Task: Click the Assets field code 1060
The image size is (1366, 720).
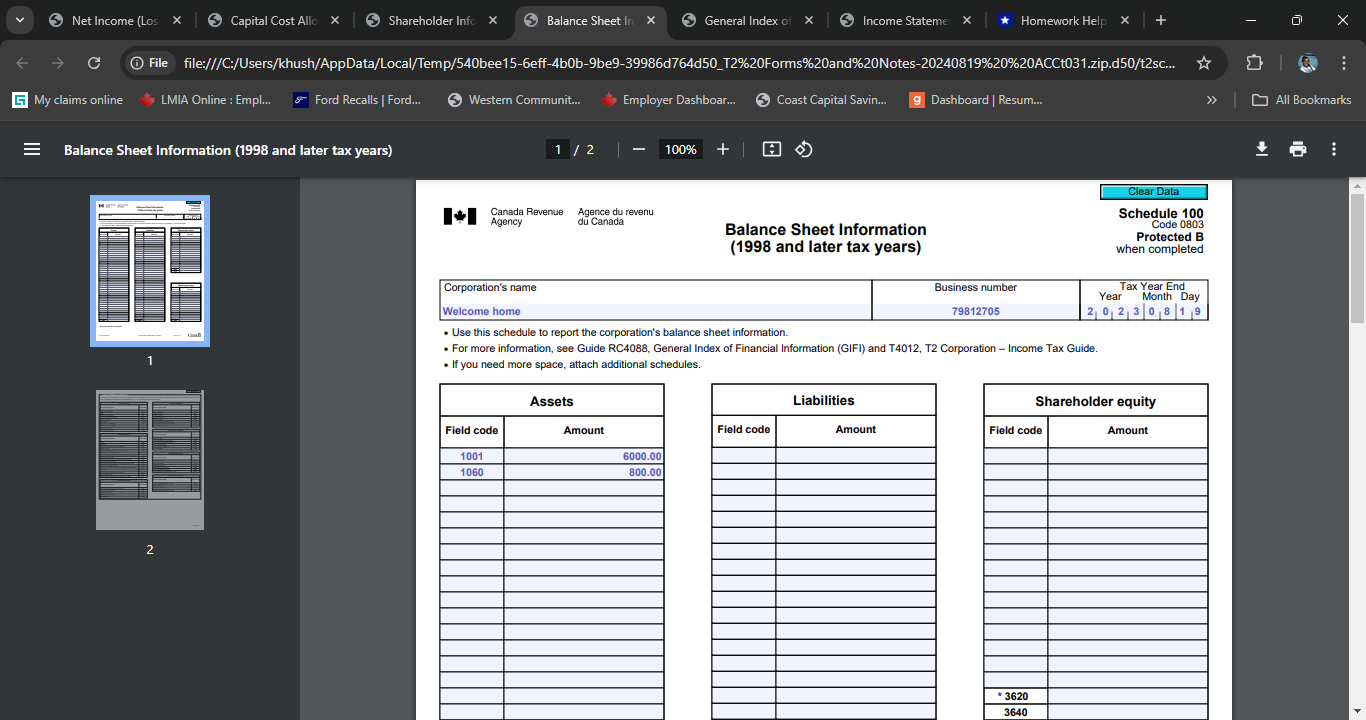Action: (x=472, y=472)
